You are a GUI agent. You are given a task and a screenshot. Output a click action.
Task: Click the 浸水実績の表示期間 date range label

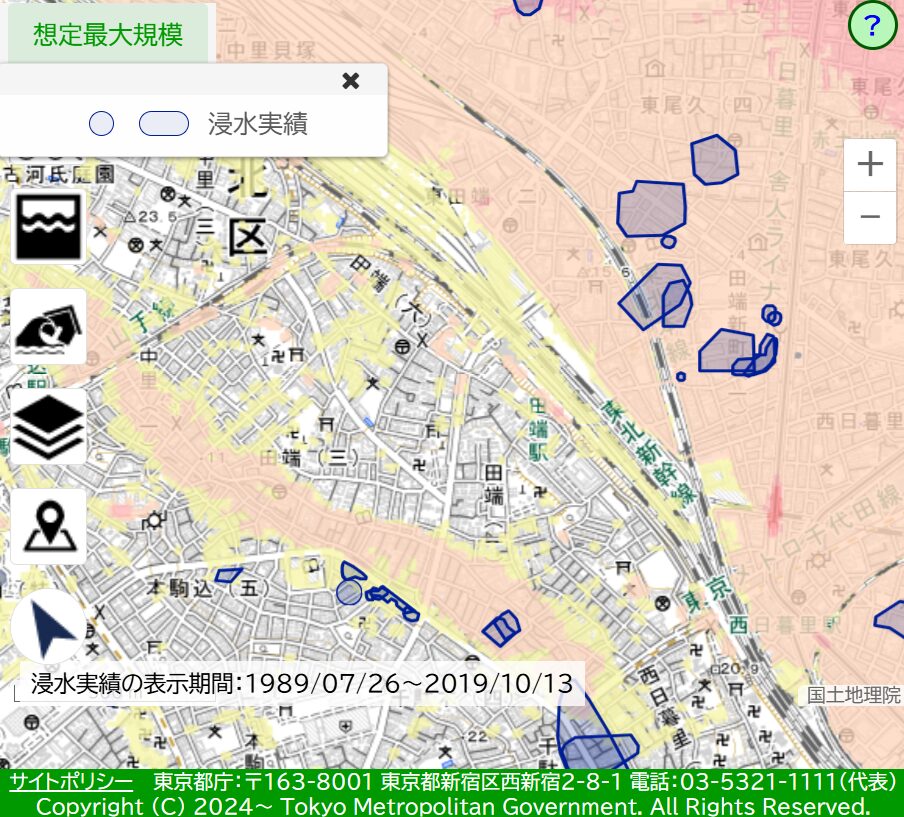point(302,684)
